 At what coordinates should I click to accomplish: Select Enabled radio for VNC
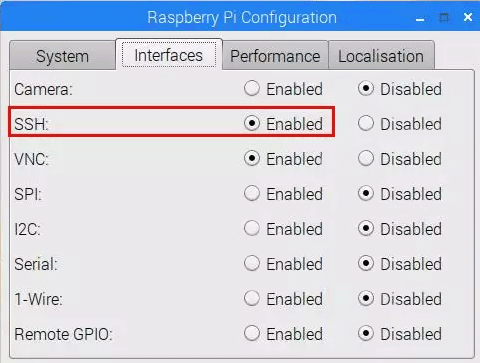point(252,159)
